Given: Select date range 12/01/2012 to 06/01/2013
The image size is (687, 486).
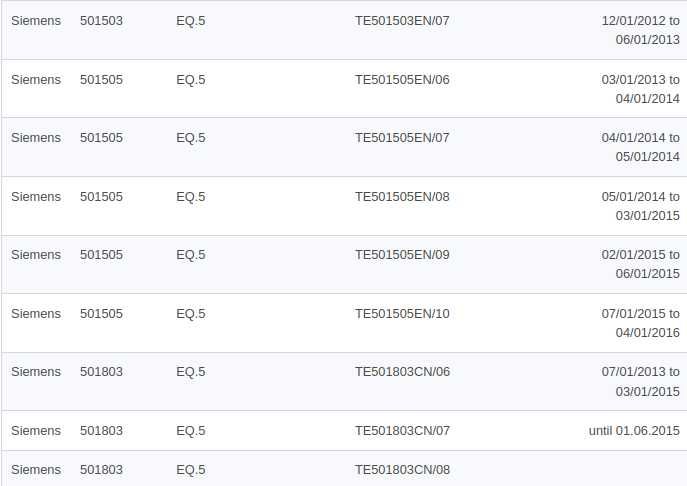Looking at the screenshot, I should (x=640, y=30).
